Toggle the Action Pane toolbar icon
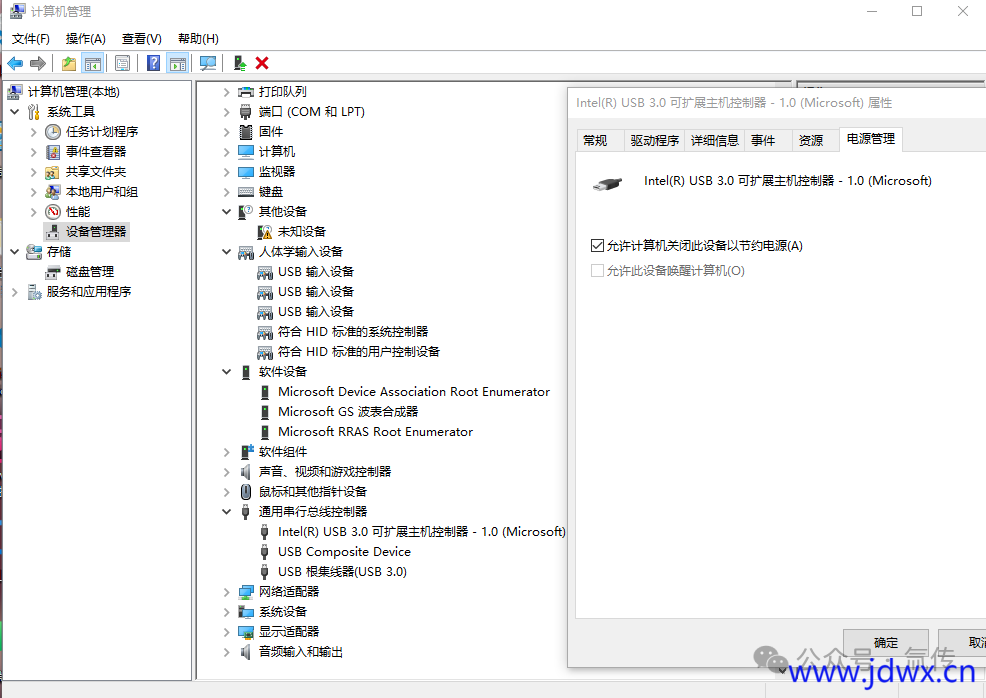986x698 pixels. coord(178,63)
